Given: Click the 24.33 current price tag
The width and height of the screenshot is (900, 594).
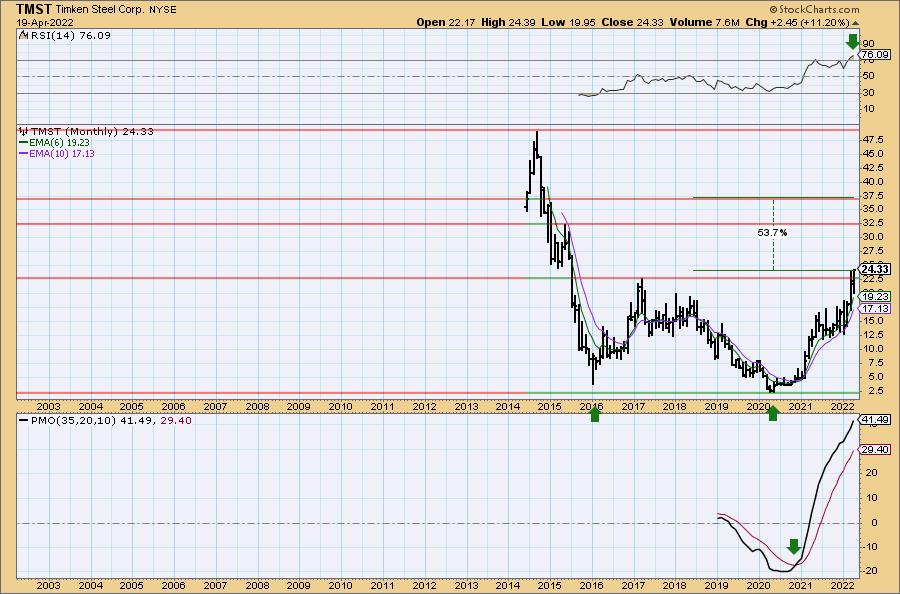Looking at the screenshot, I should pos(875,269).
